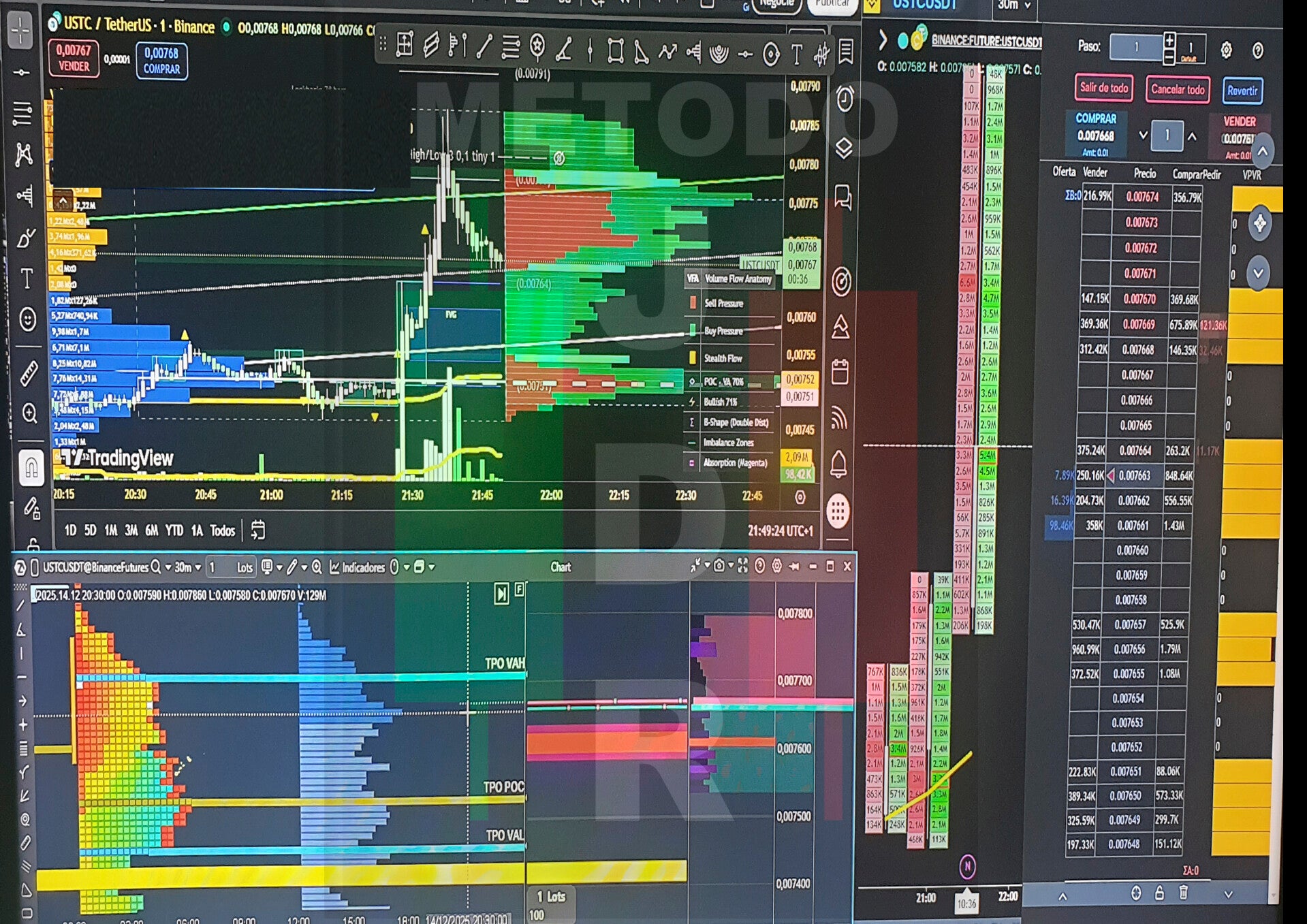Click the go-to-date calendar icon
The height and width of the screenshot is (924, 1307).
[x=257, y=530]
